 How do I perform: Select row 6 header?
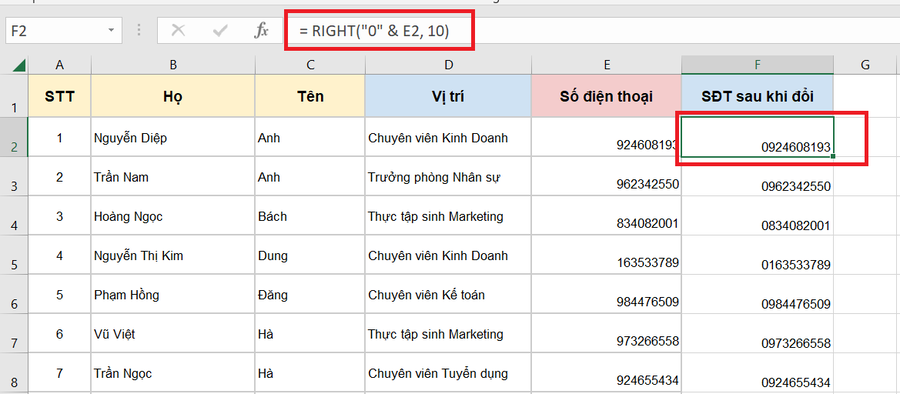pos(14,295)
